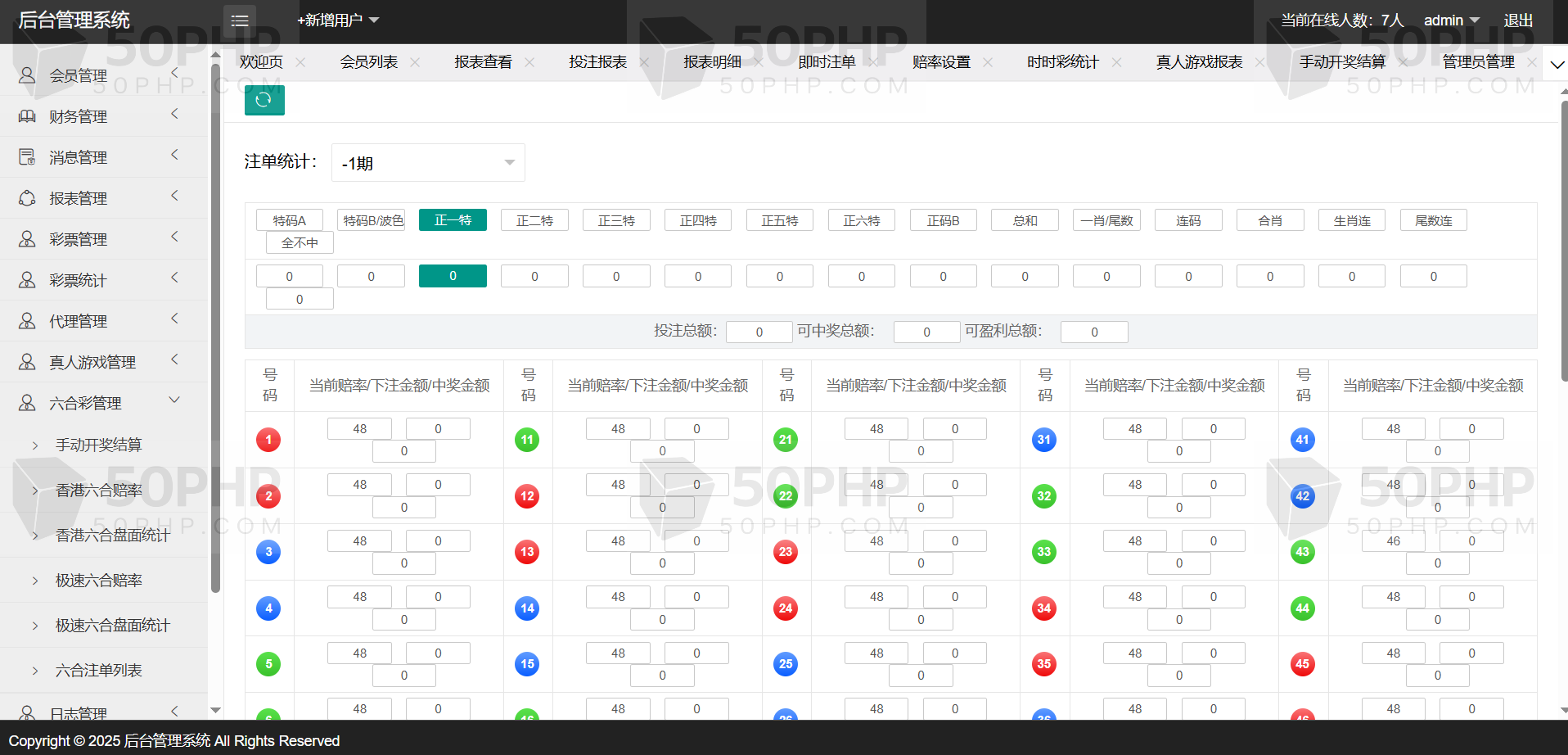
Task: Select the 生肖连 bet type option
Action: (1351, 220)
